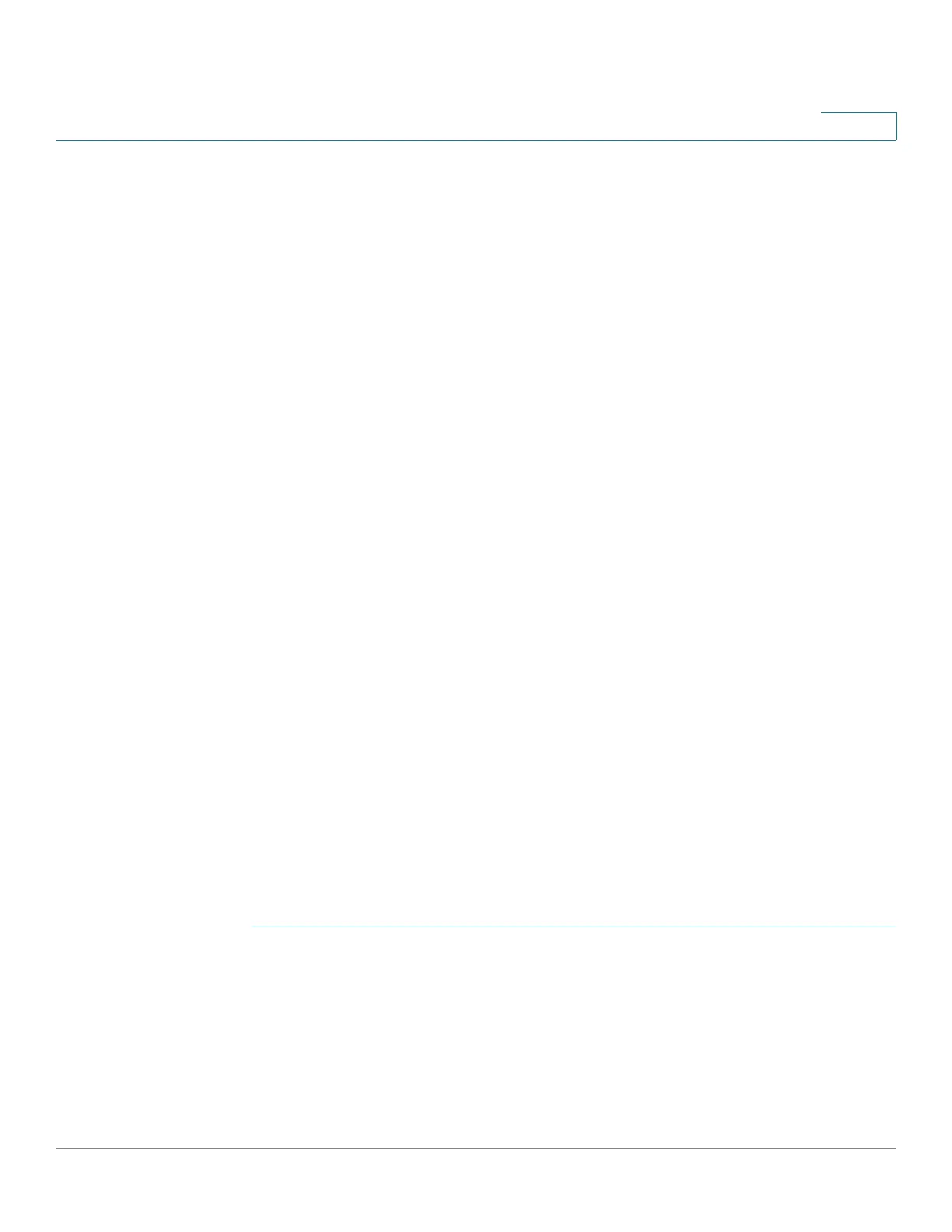Click the empty chapter number box in header
The height and width of the screenshot is (1232, 952).
859,126
